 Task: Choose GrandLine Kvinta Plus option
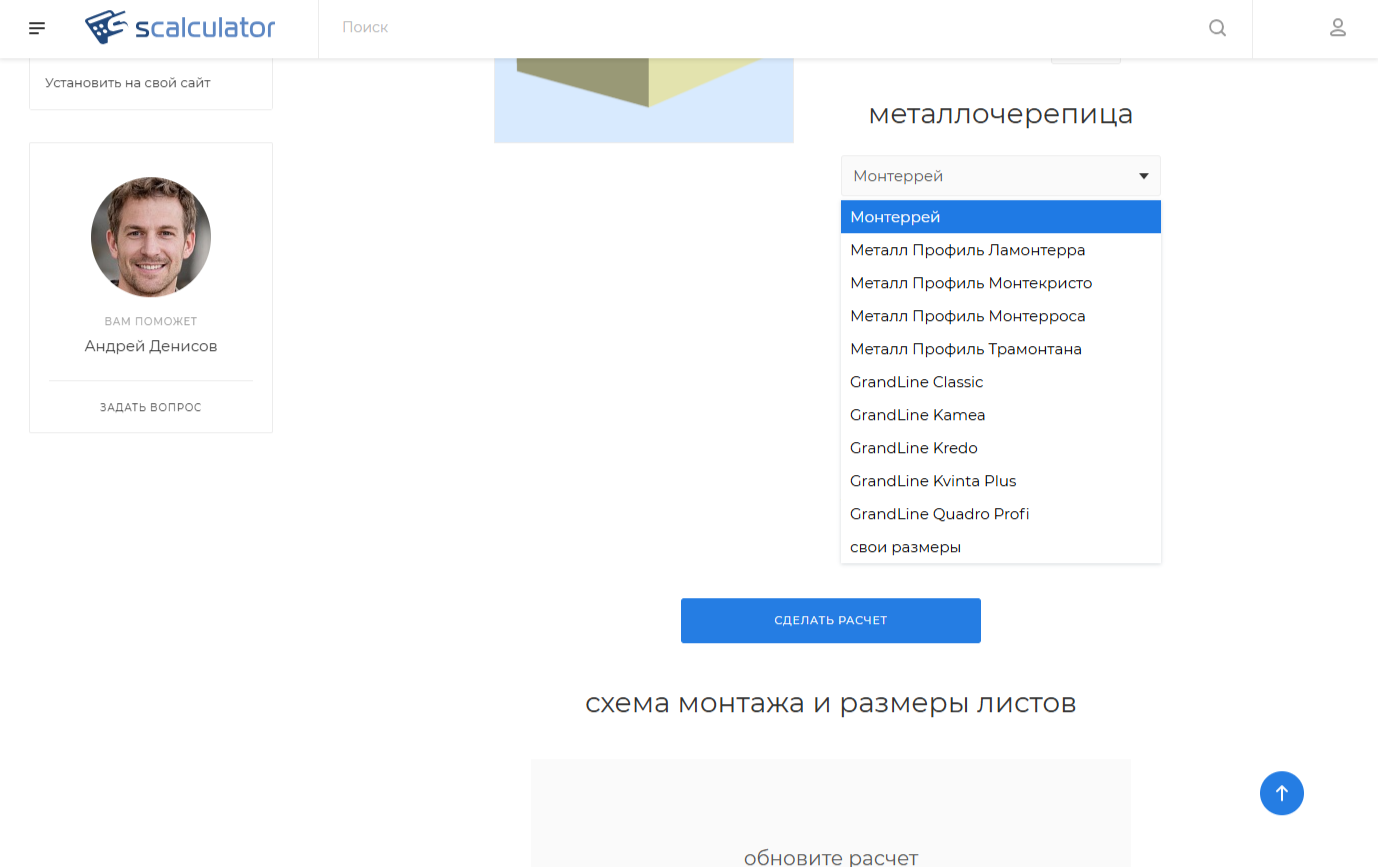[x=1001, y=481]
